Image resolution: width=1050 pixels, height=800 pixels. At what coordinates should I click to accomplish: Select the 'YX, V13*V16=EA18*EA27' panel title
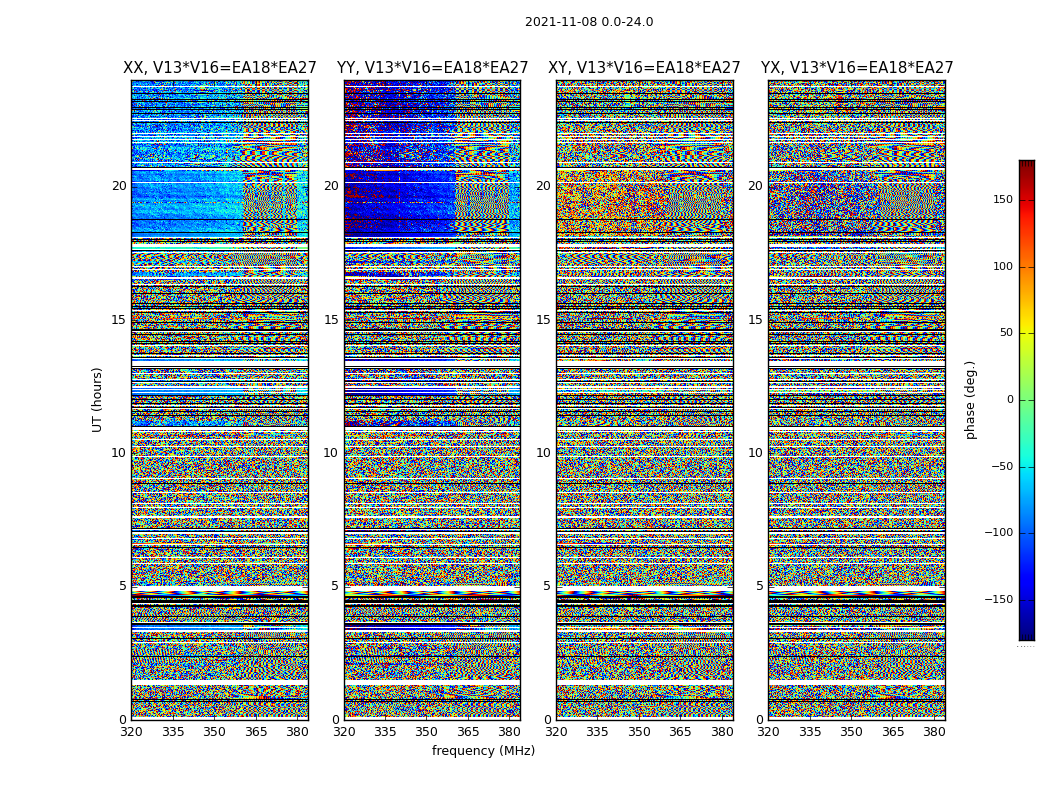pyautogui.click(x=857, y=68)
